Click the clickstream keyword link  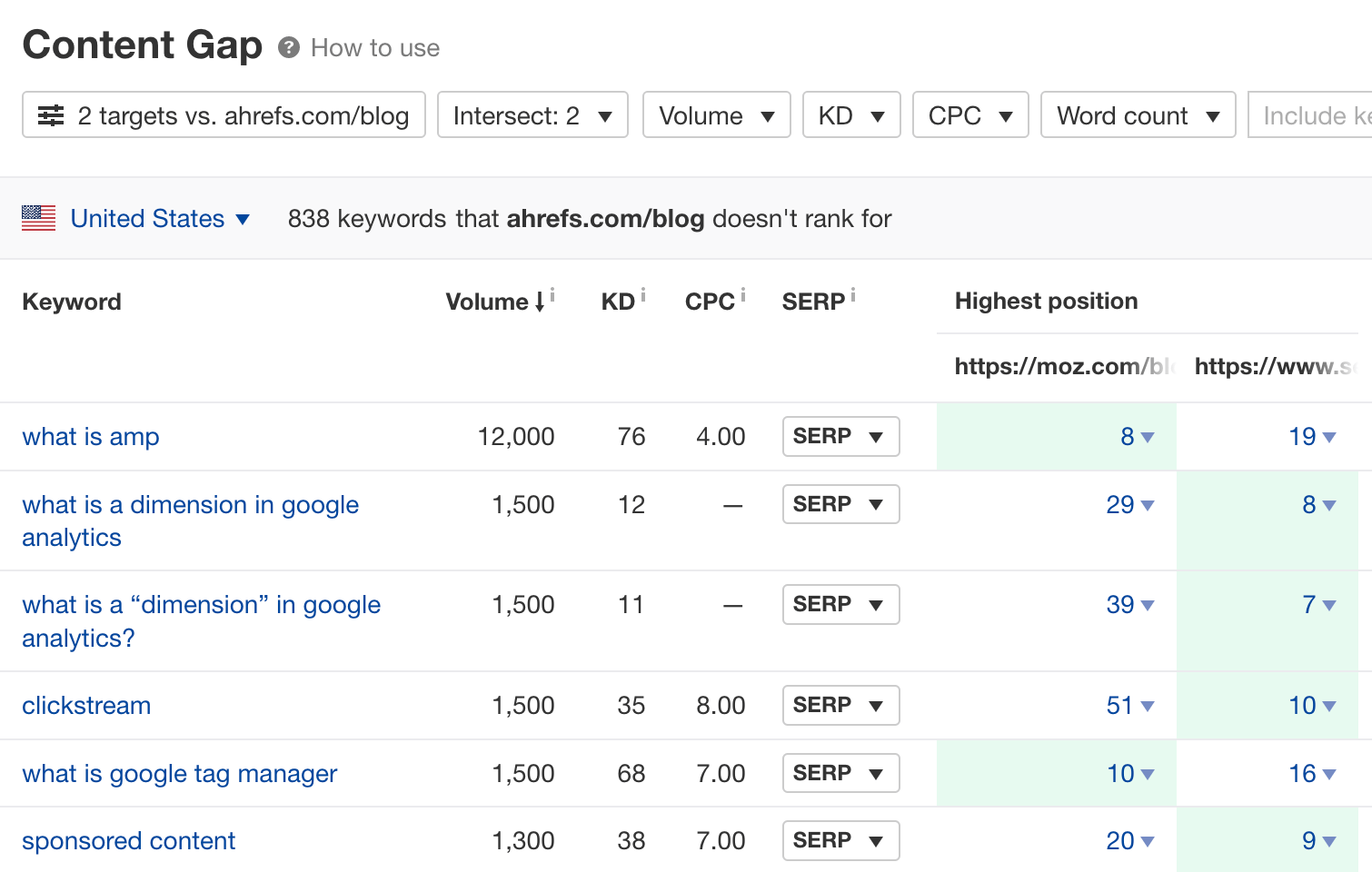point(86,705)
